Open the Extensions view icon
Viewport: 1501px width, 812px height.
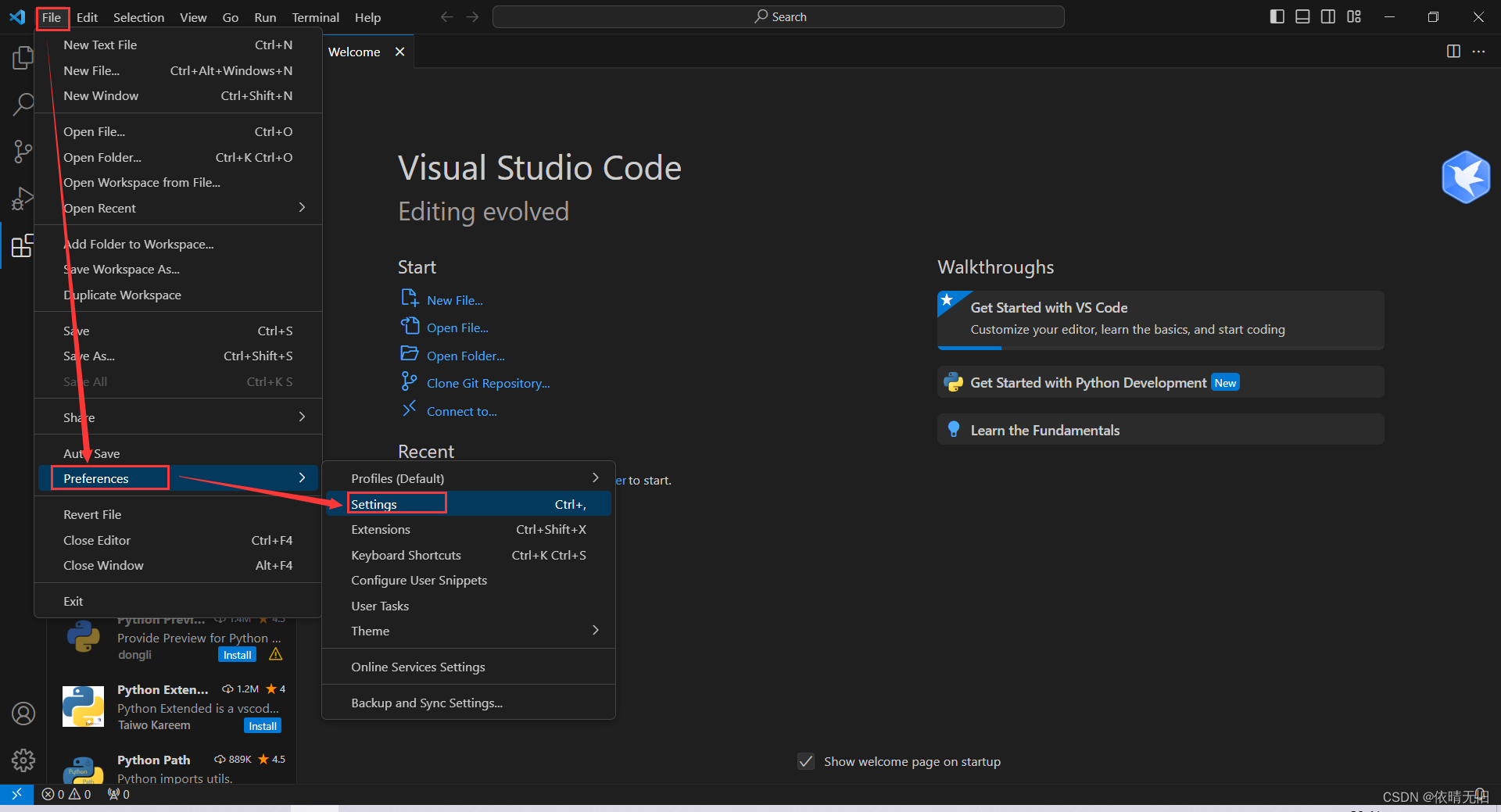point(23,245)
